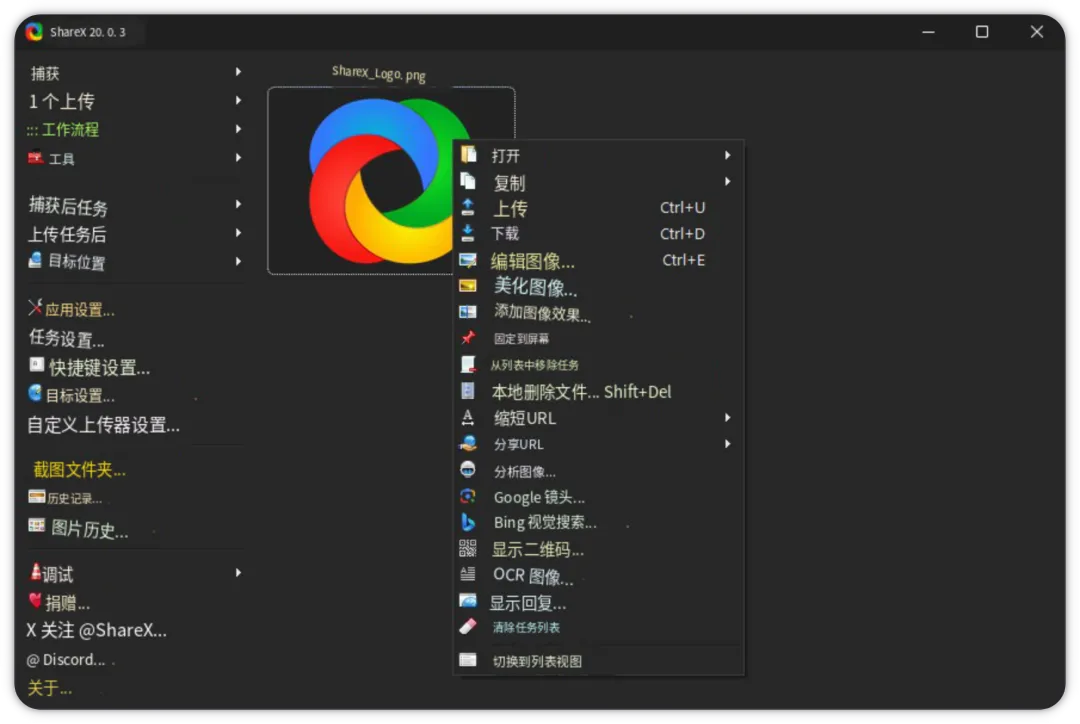
Task: Click the eraser 清除任务列表 icon
Action: coord(468,627)
